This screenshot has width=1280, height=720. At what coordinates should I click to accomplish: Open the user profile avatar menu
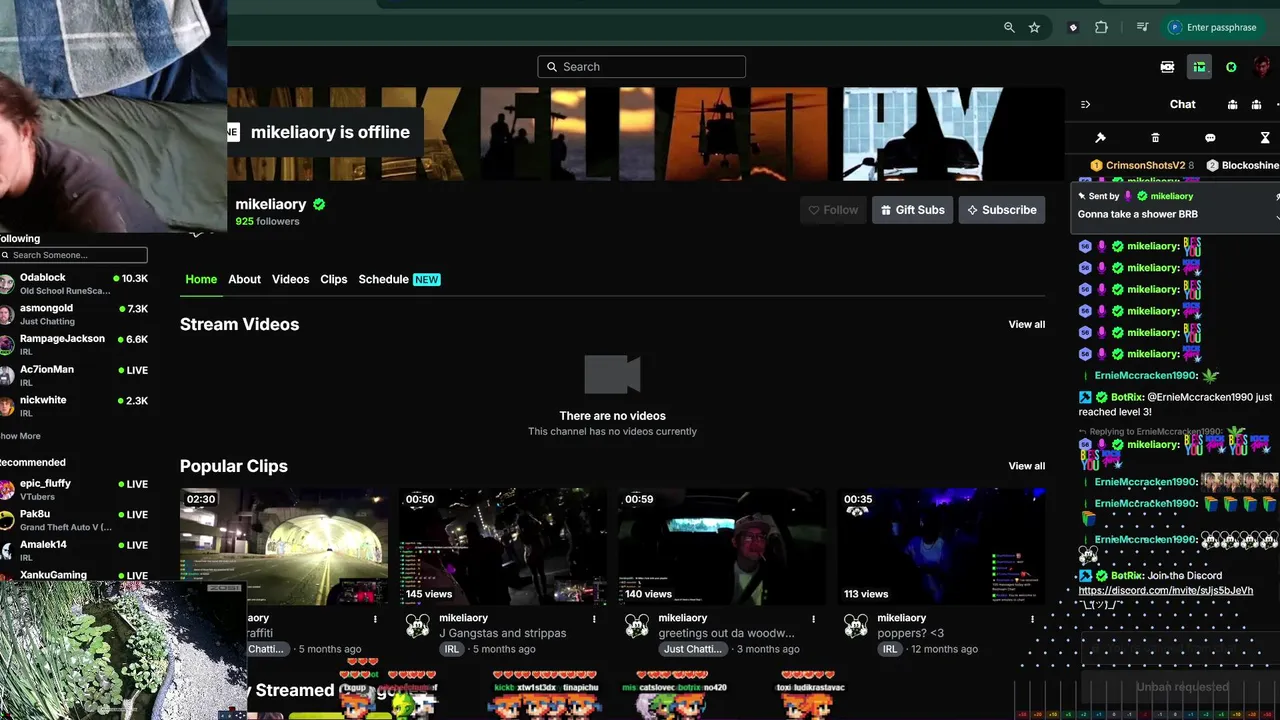(1262, 67)
